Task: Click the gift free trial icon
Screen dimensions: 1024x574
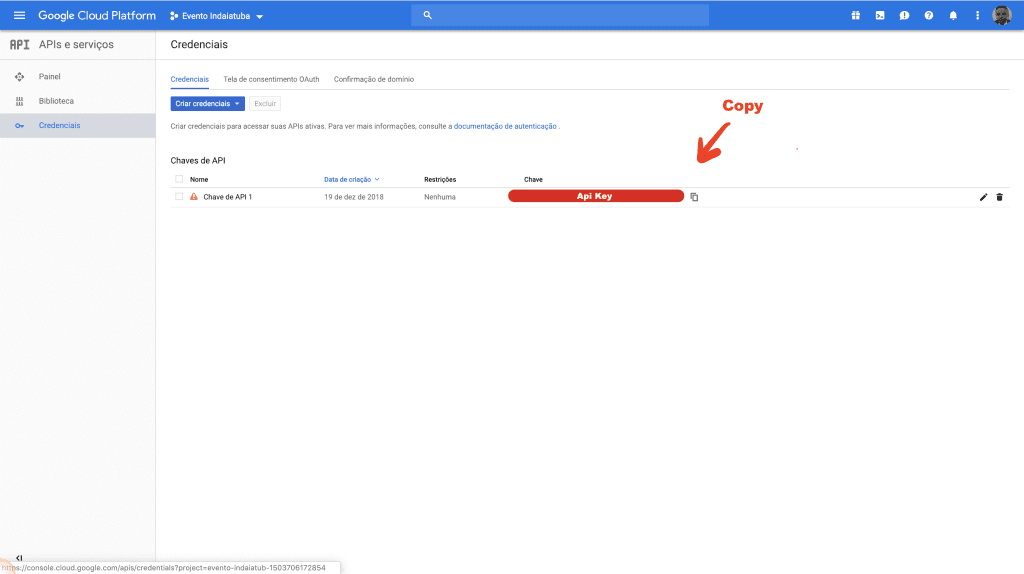Action: pyautogui.click(x=855, y=16)
